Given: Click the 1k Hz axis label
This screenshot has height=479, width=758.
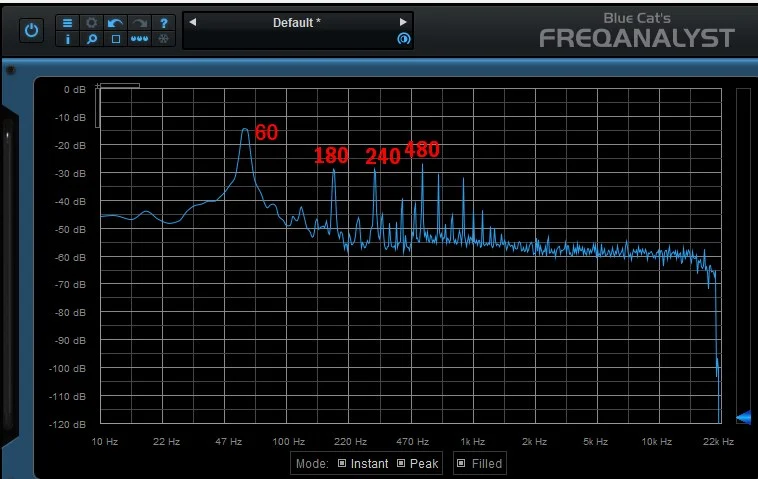Looking at the screenshot, I should click(472, 441).
